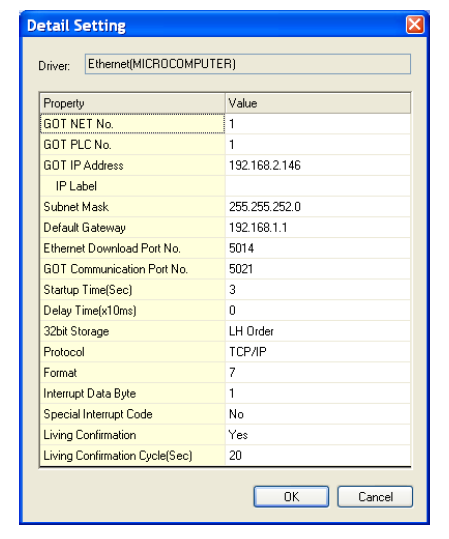Select the GOT NET No. value cell

318,124
